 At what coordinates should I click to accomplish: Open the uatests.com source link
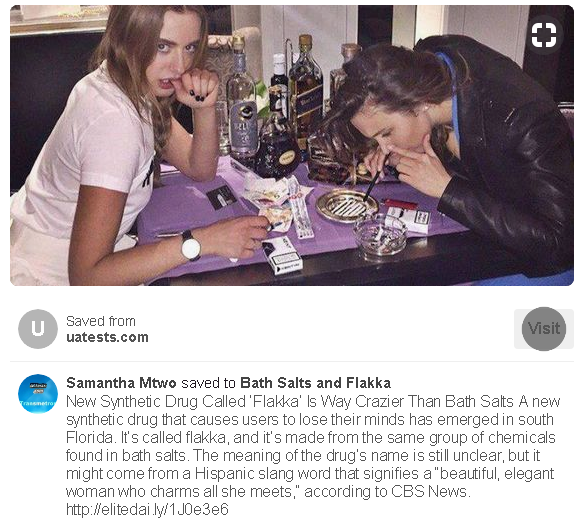[x=107, y=337]
